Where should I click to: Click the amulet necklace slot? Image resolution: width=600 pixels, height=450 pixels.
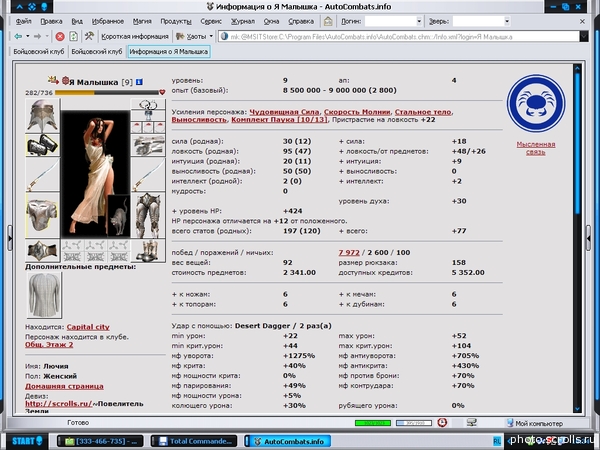click(x=148, y=115)
